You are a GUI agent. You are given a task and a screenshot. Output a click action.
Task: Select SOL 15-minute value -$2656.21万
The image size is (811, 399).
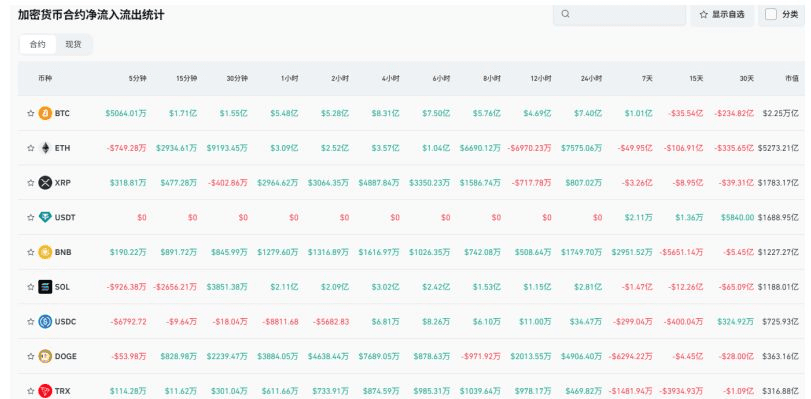point(175,287)
